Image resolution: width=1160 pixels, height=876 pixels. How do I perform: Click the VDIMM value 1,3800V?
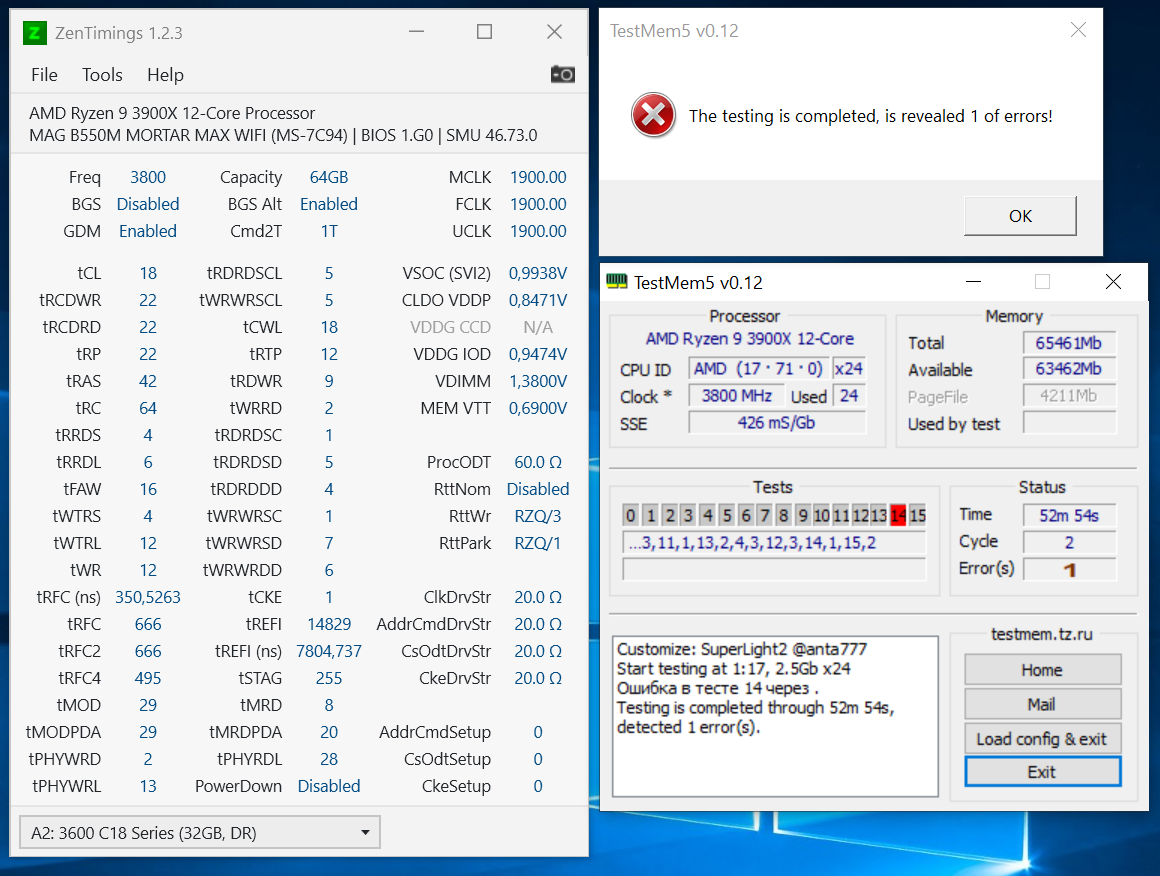538,381
